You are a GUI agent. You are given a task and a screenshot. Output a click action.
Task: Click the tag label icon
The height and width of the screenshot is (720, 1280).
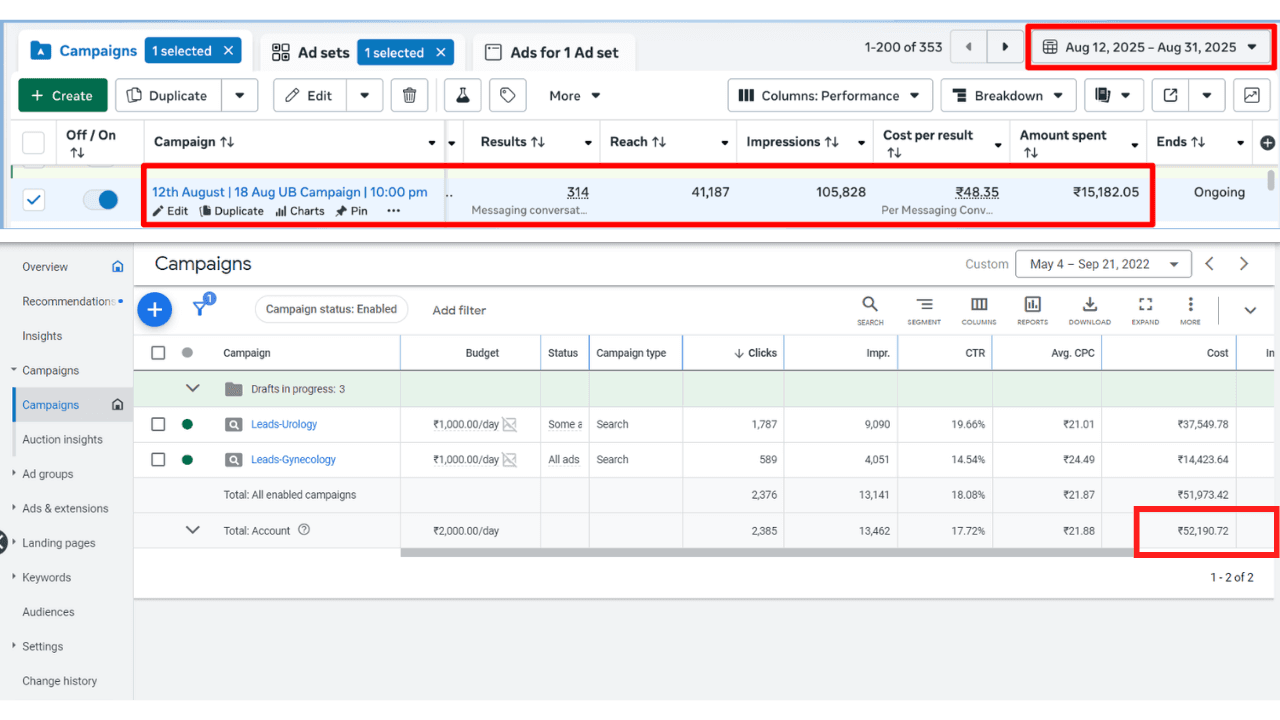[507, 95]
